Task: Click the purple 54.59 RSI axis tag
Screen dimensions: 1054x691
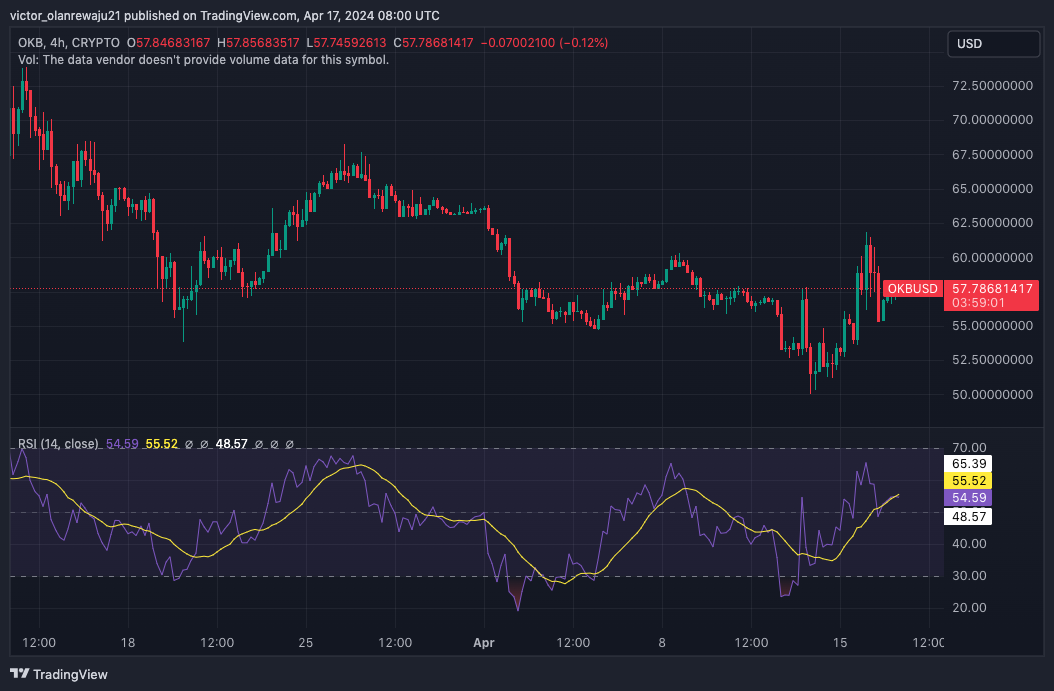Action: coord(969,497)
